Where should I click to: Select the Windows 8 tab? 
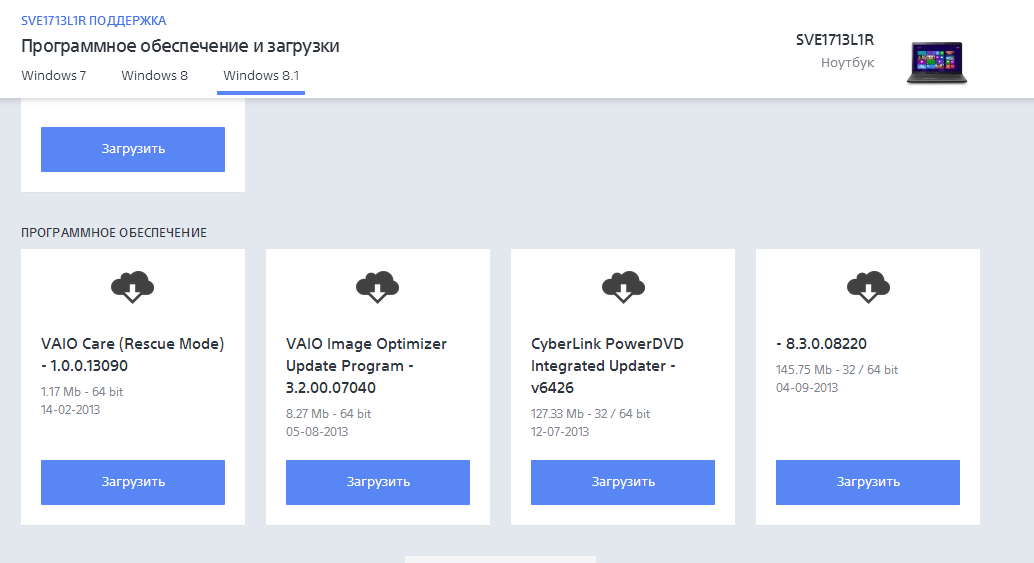[154, 76]
